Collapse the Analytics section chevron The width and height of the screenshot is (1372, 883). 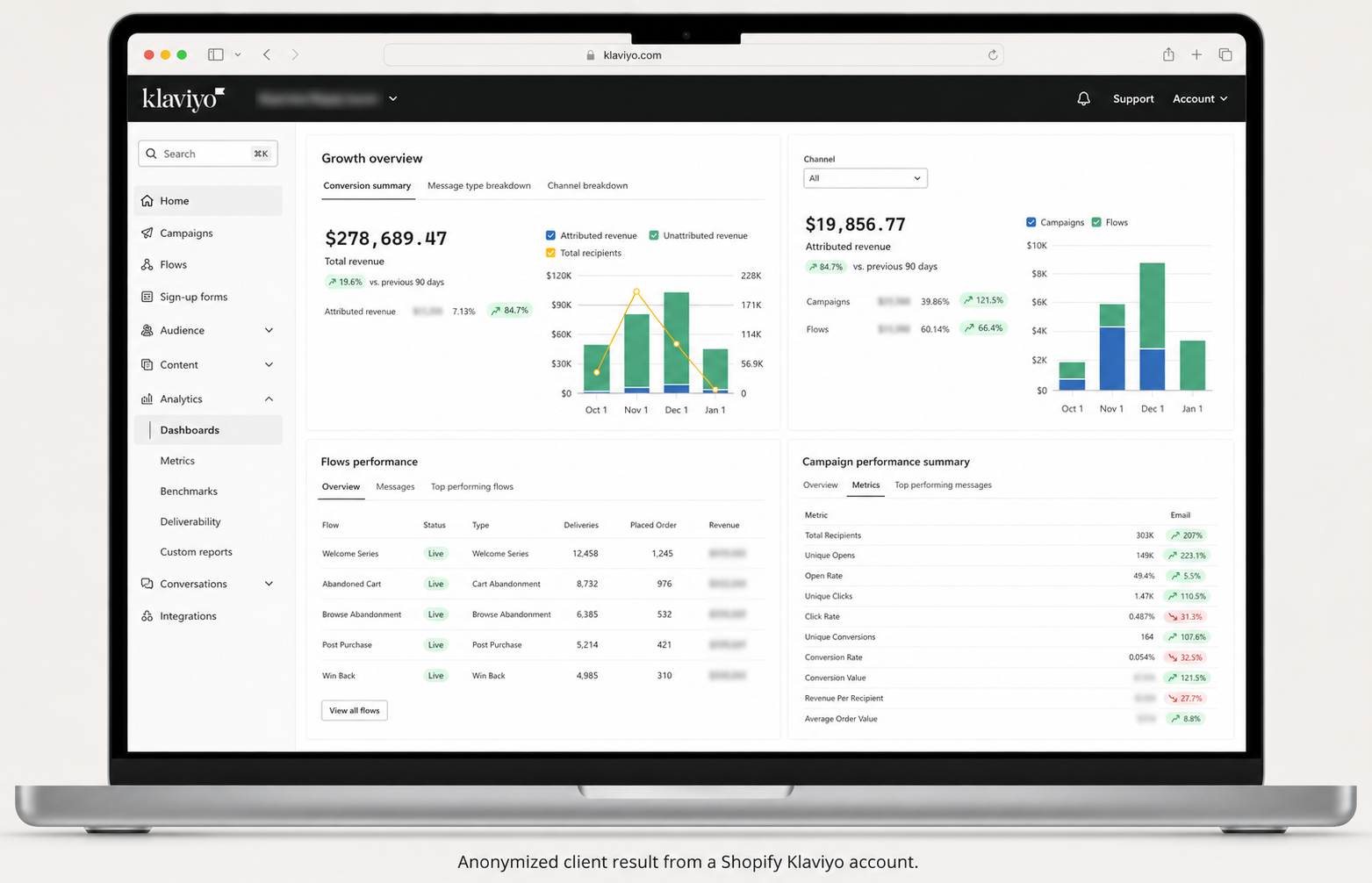pyautogui.click(x=269, y=398)
